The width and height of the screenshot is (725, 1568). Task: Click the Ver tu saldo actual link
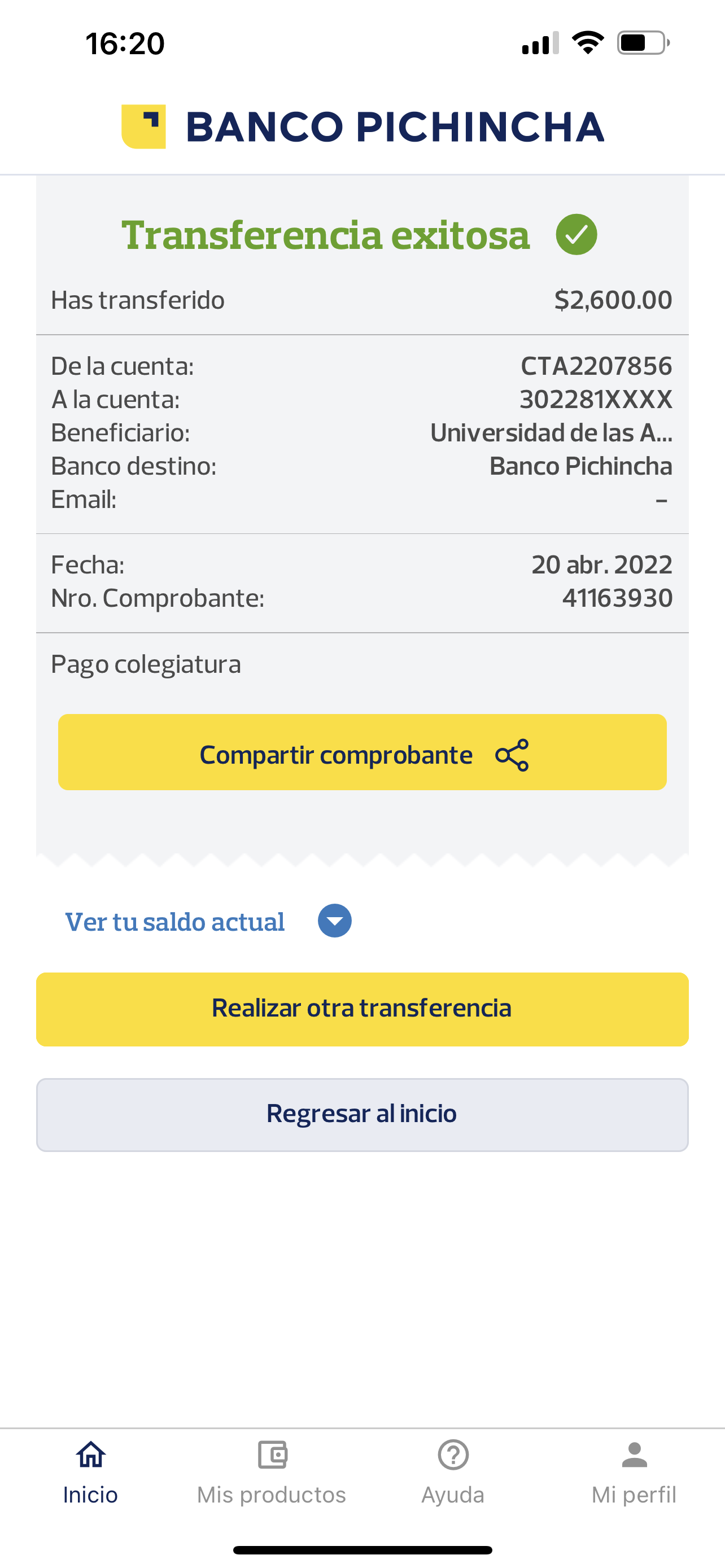[174, 922]
